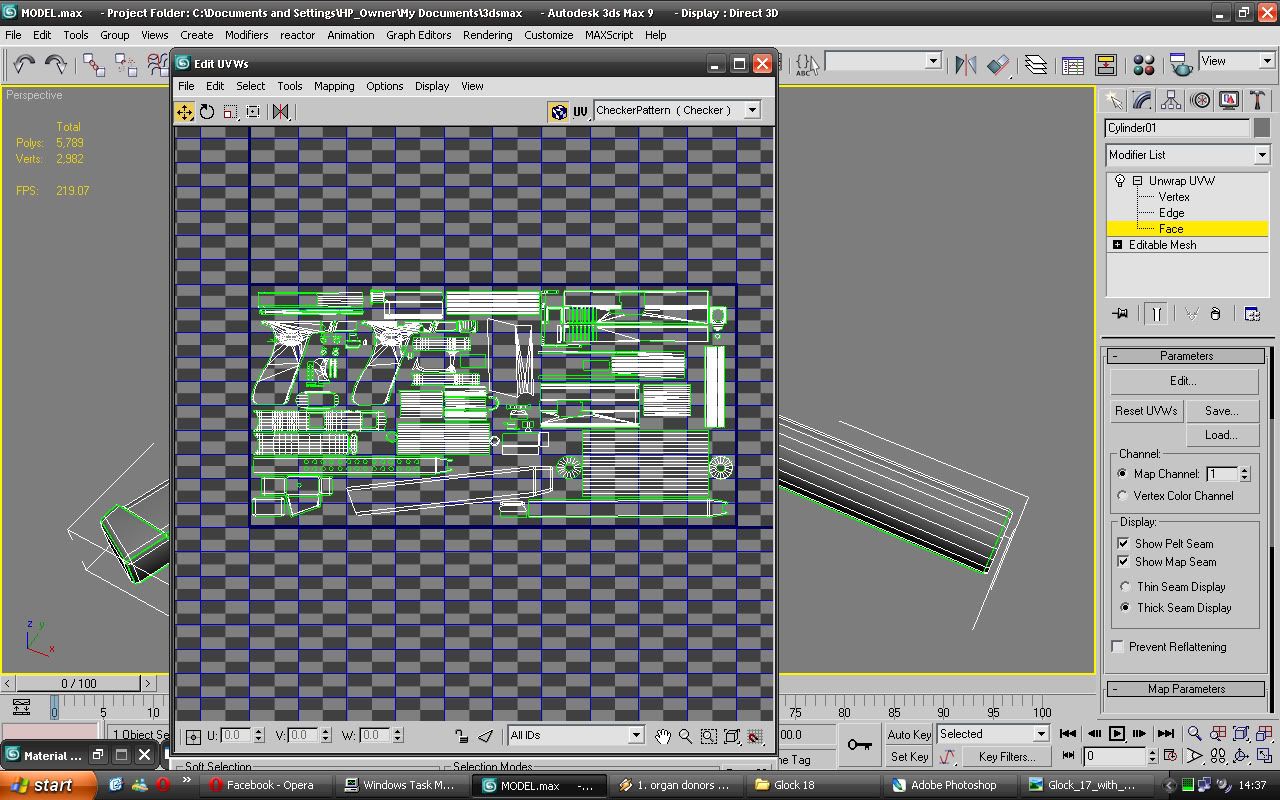Select the Rotate tool in Edit UVWs
The image size is (1280, 800).
(x=207, y=112)
